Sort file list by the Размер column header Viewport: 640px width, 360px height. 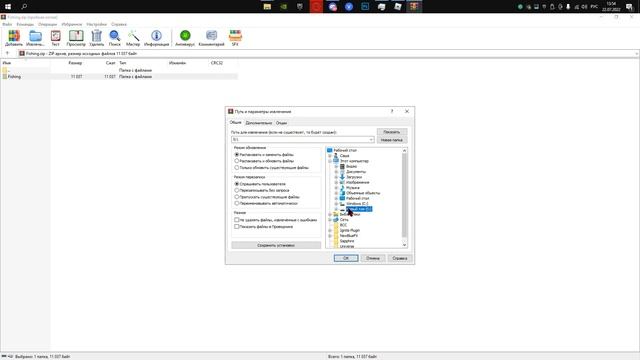coord(75,63)
